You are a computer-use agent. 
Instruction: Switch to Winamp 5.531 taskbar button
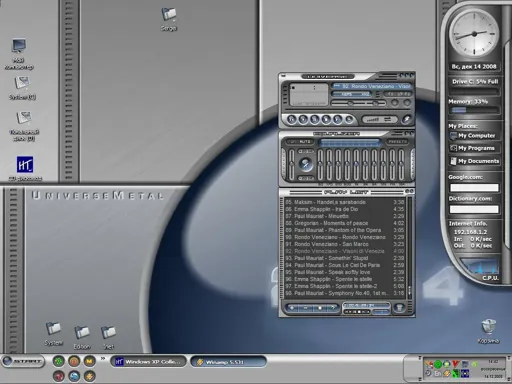pos(228,362)
